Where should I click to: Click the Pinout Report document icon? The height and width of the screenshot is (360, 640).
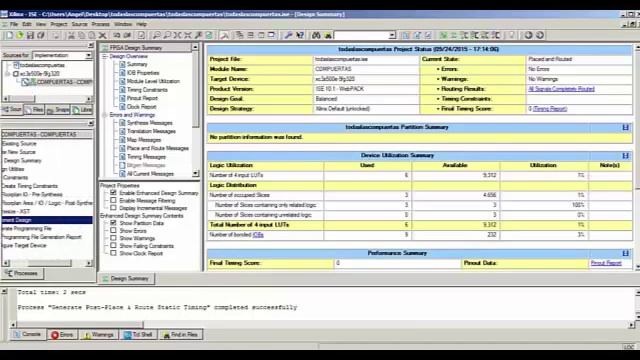coord(122,98)
